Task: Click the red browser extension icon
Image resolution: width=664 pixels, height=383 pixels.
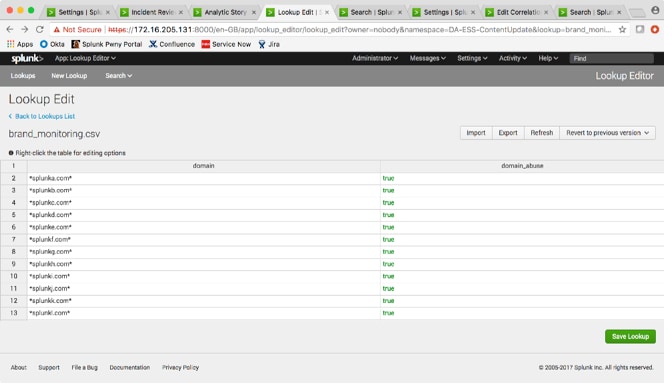Action: pos(655,29)
